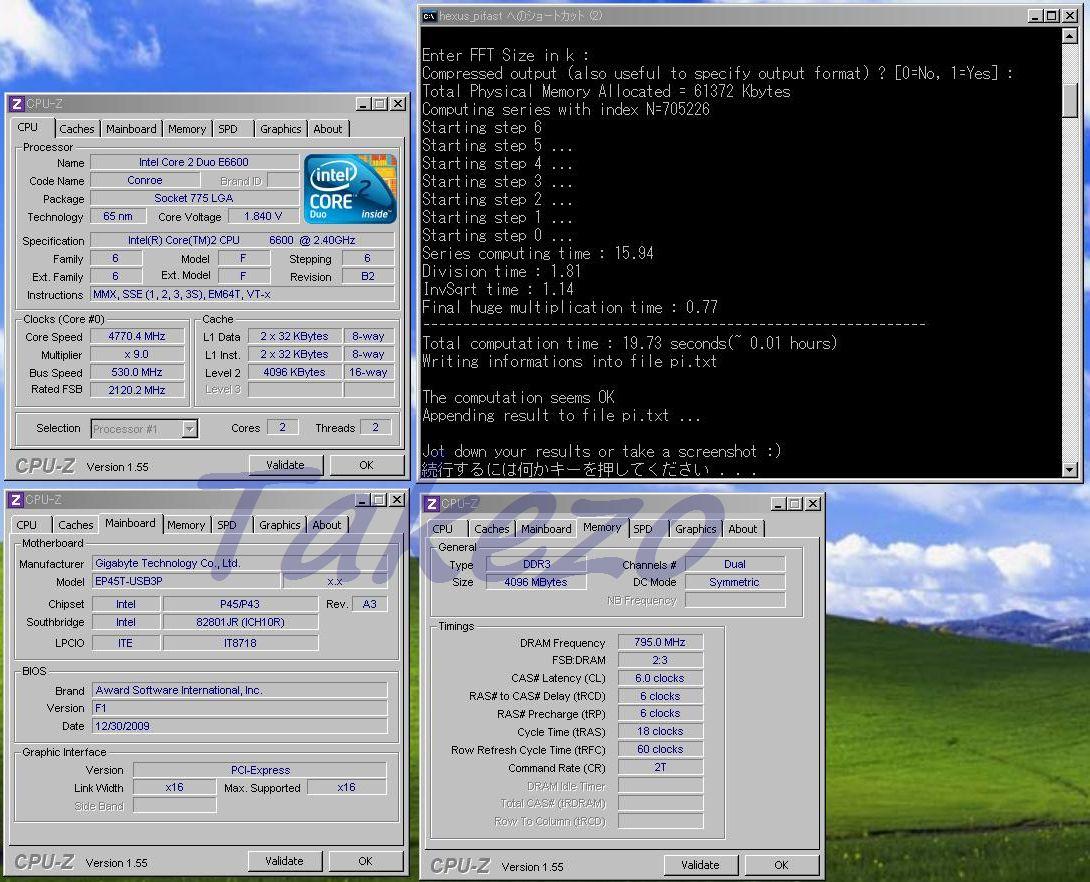Click Validate in the Mainboard window
The width and height of the screenshot is (1090, 882).
pos(285,861)
